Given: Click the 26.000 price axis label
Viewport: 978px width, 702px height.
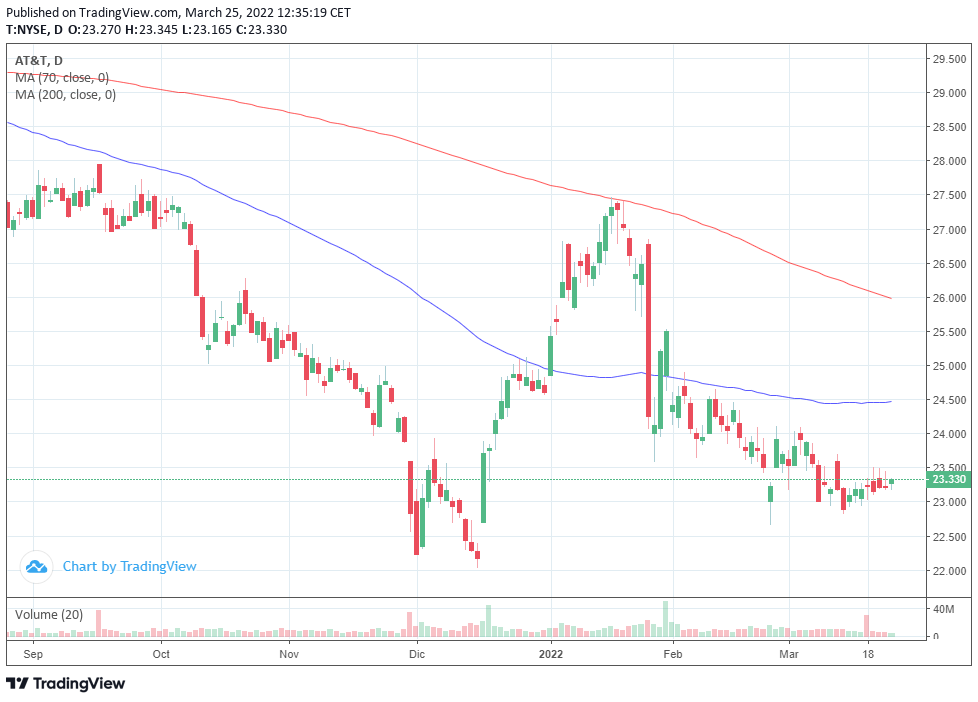Looking at the screenshot, I should [x=949, y=298].
